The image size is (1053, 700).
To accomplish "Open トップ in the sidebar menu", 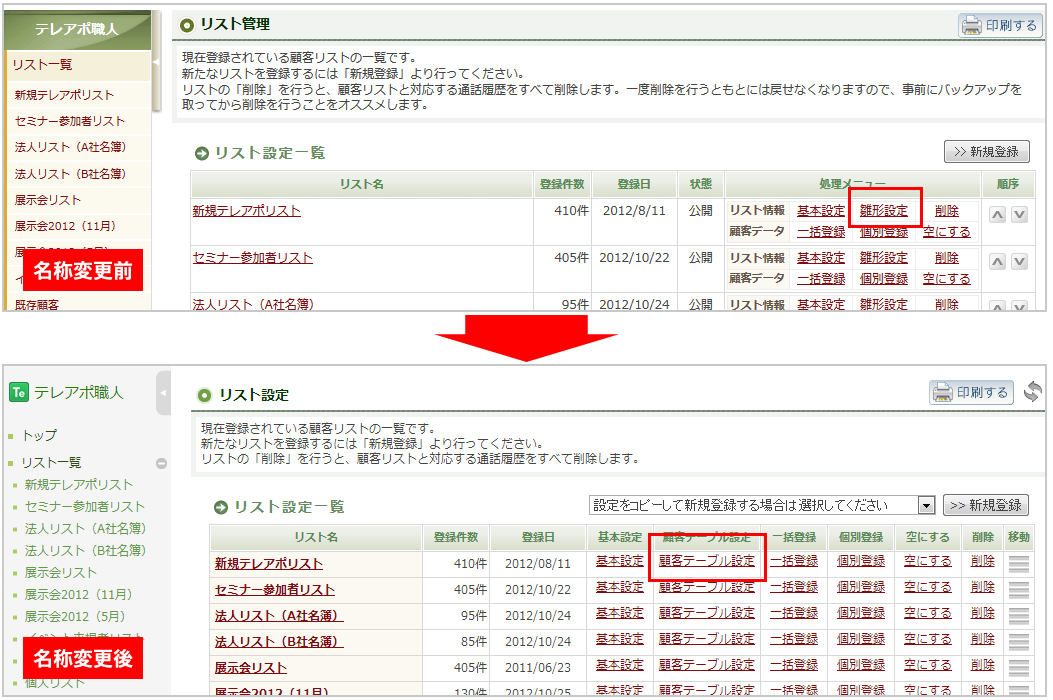I will pos(39,436).
